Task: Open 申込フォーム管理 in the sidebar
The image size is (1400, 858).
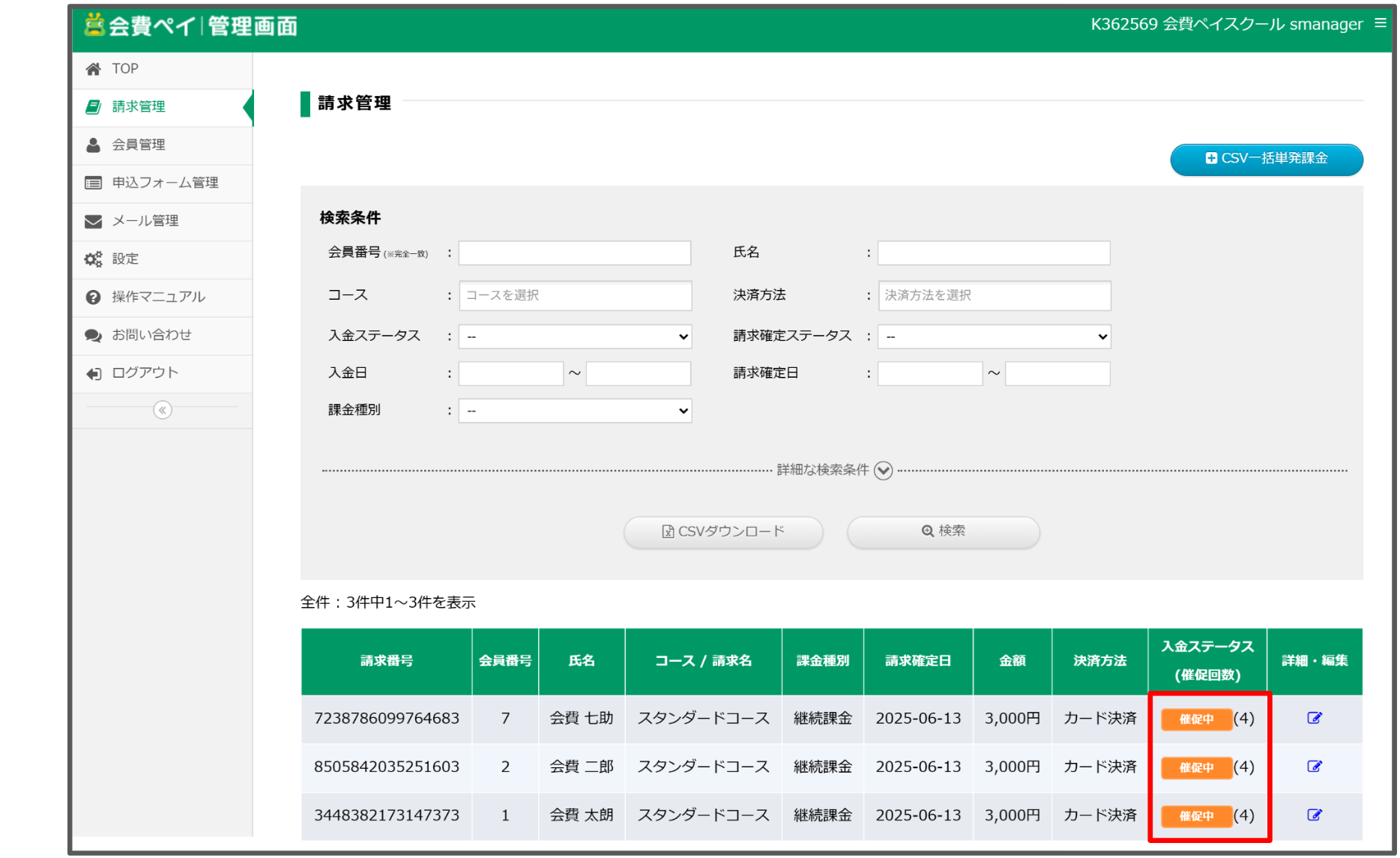Action: 165,183
